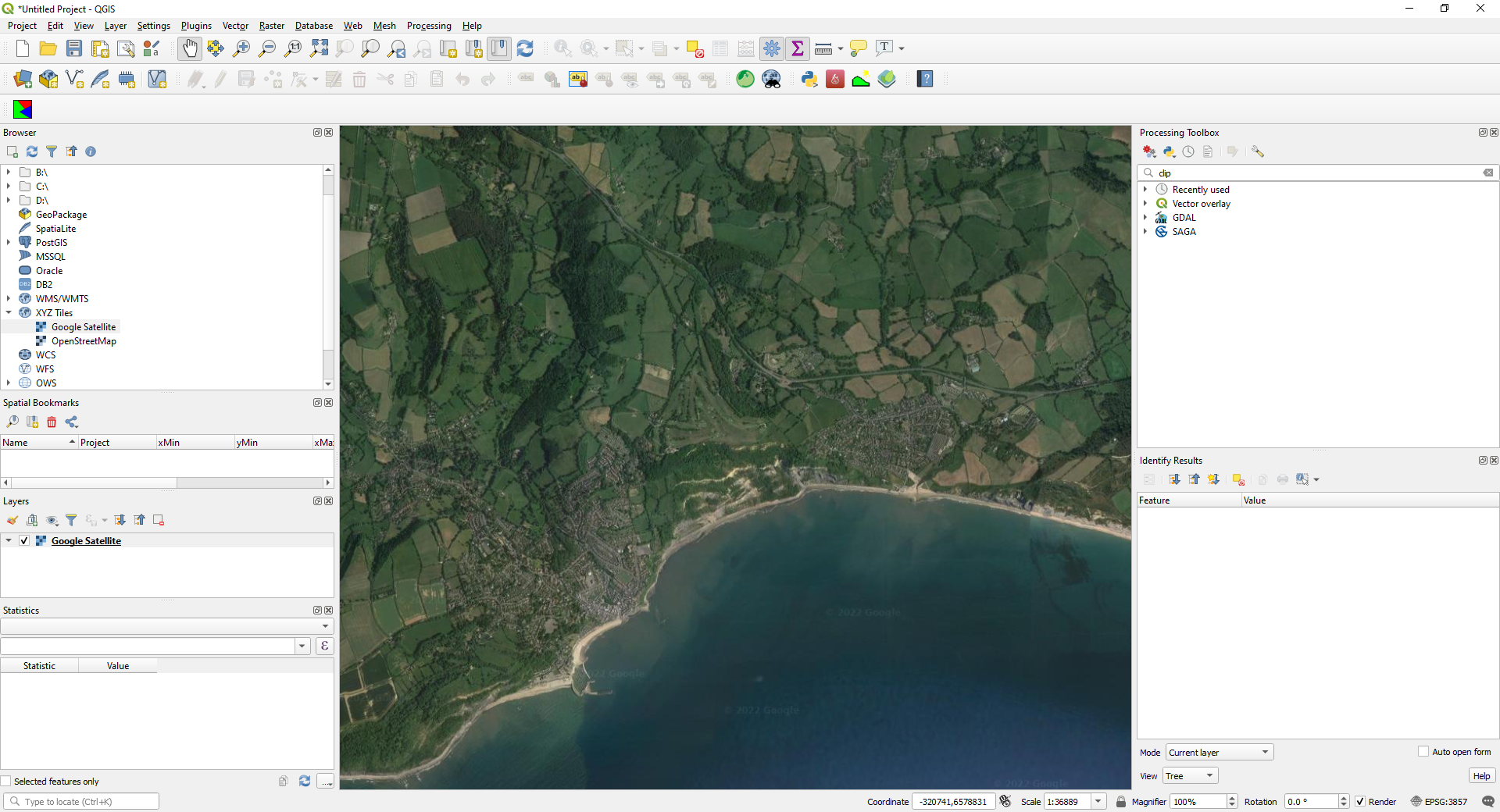Viewport: 1500px width, 812px height.
Task: Expand GDAL group in Processing Toolbox
Action: point(1145,217)
